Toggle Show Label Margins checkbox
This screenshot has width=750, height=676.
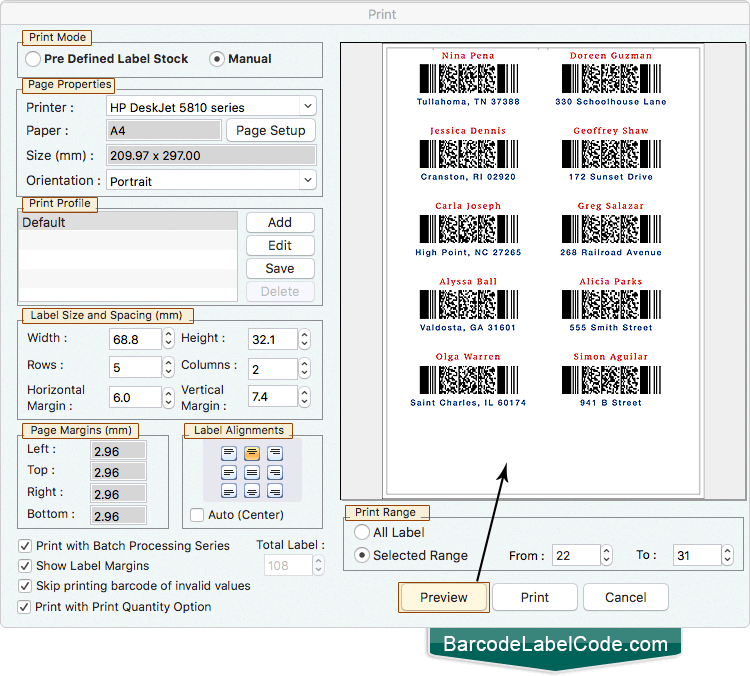pyautogui.click(x=25, y=566)
